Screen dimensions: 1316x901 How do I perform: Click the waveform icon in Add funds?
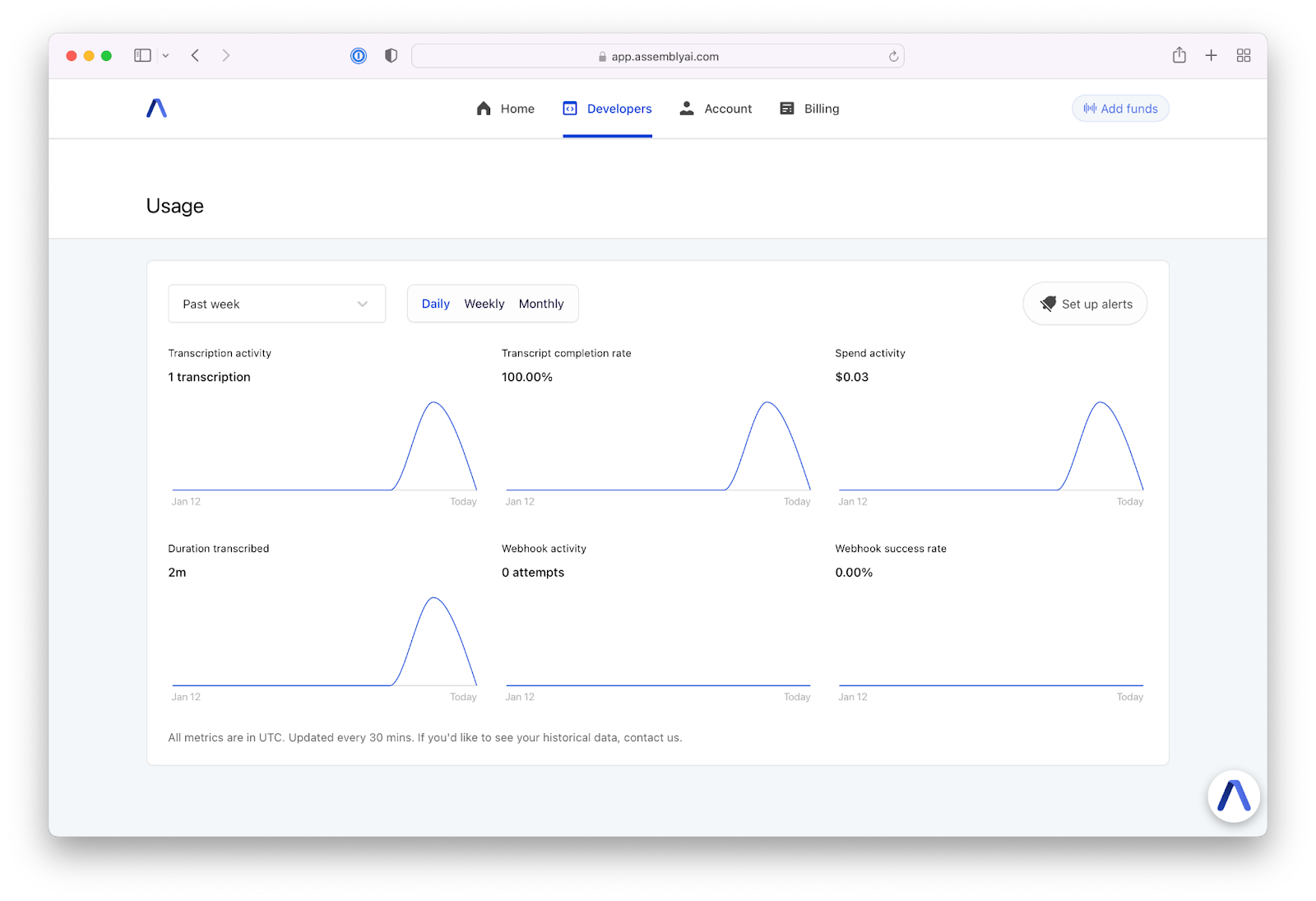1090,109
